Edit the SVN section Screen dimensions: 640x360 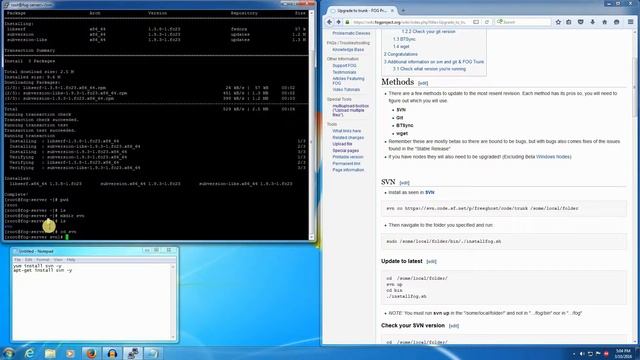[x=404, y=183]
